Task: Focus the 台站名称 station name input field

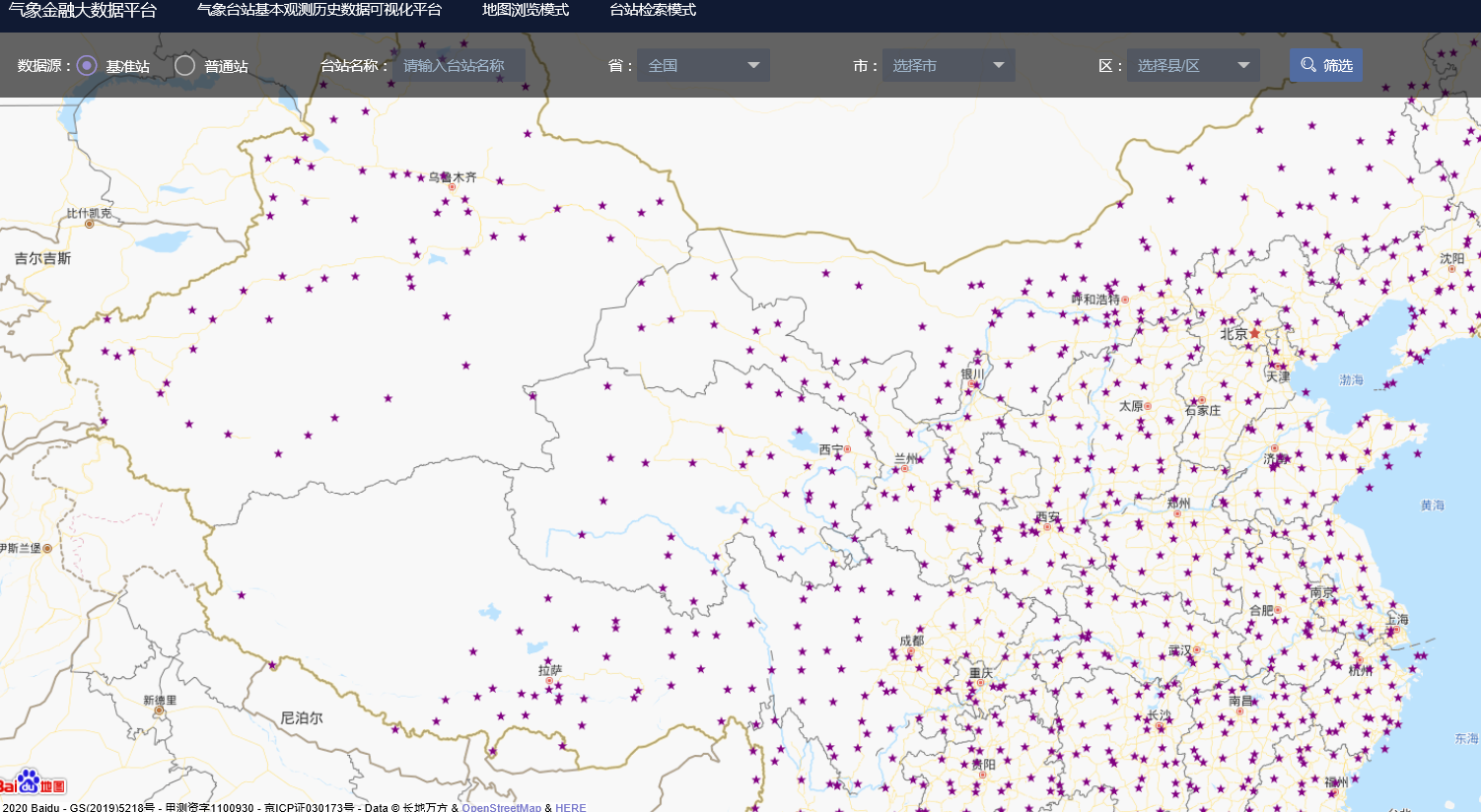Action: [x=458, y=65]
